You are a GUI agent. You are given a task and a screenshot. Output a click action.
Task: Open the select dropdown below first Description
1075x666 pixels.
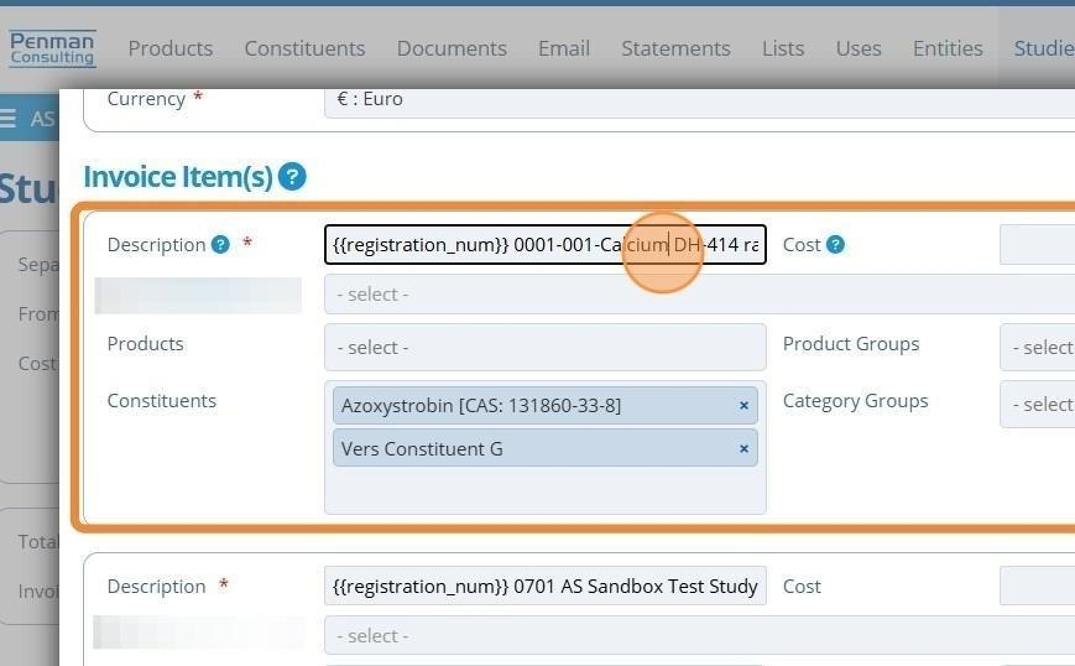698,295
